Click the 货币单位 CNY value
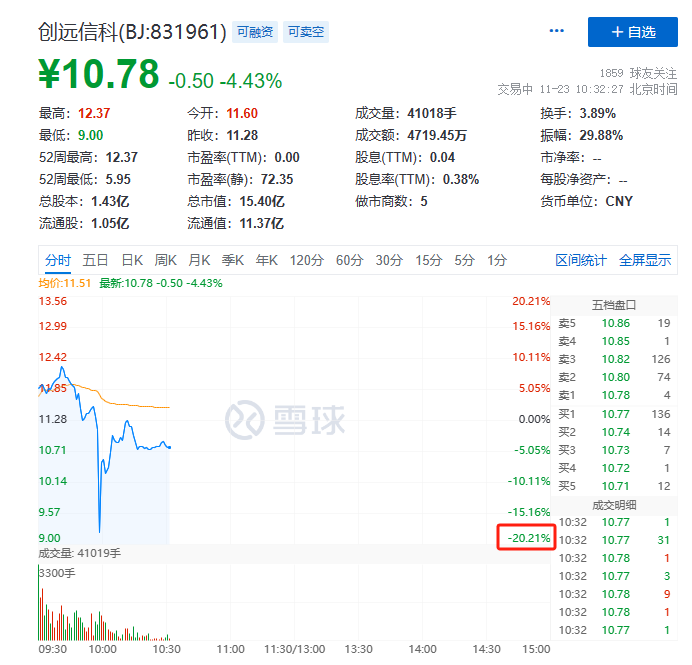This screenshot has width=692, height=665. [x=619, y=201]
